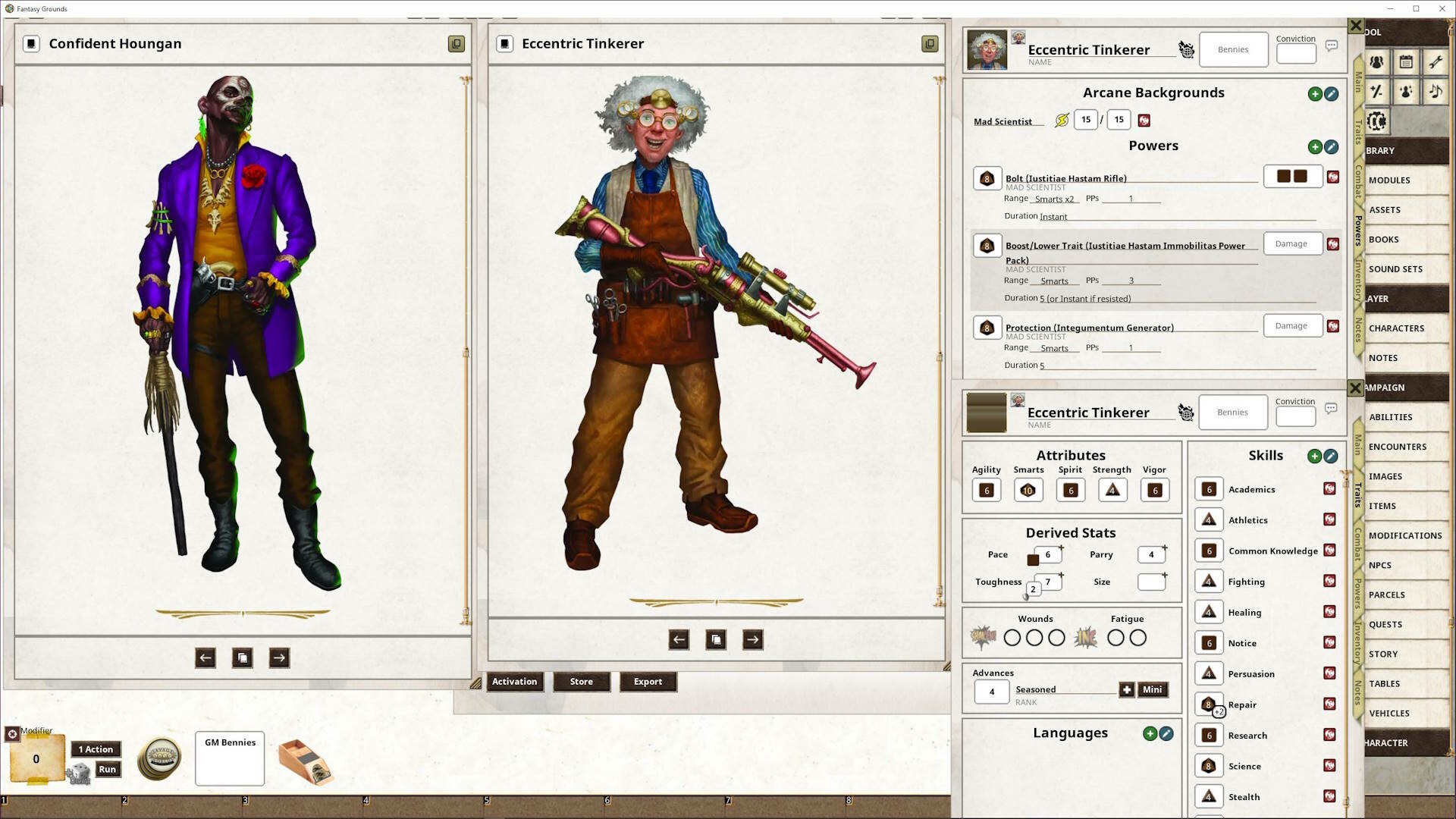Fill the first Wounds circle
The width and height of the screenshot is (1456, 819).
[x=1012, y=638]
